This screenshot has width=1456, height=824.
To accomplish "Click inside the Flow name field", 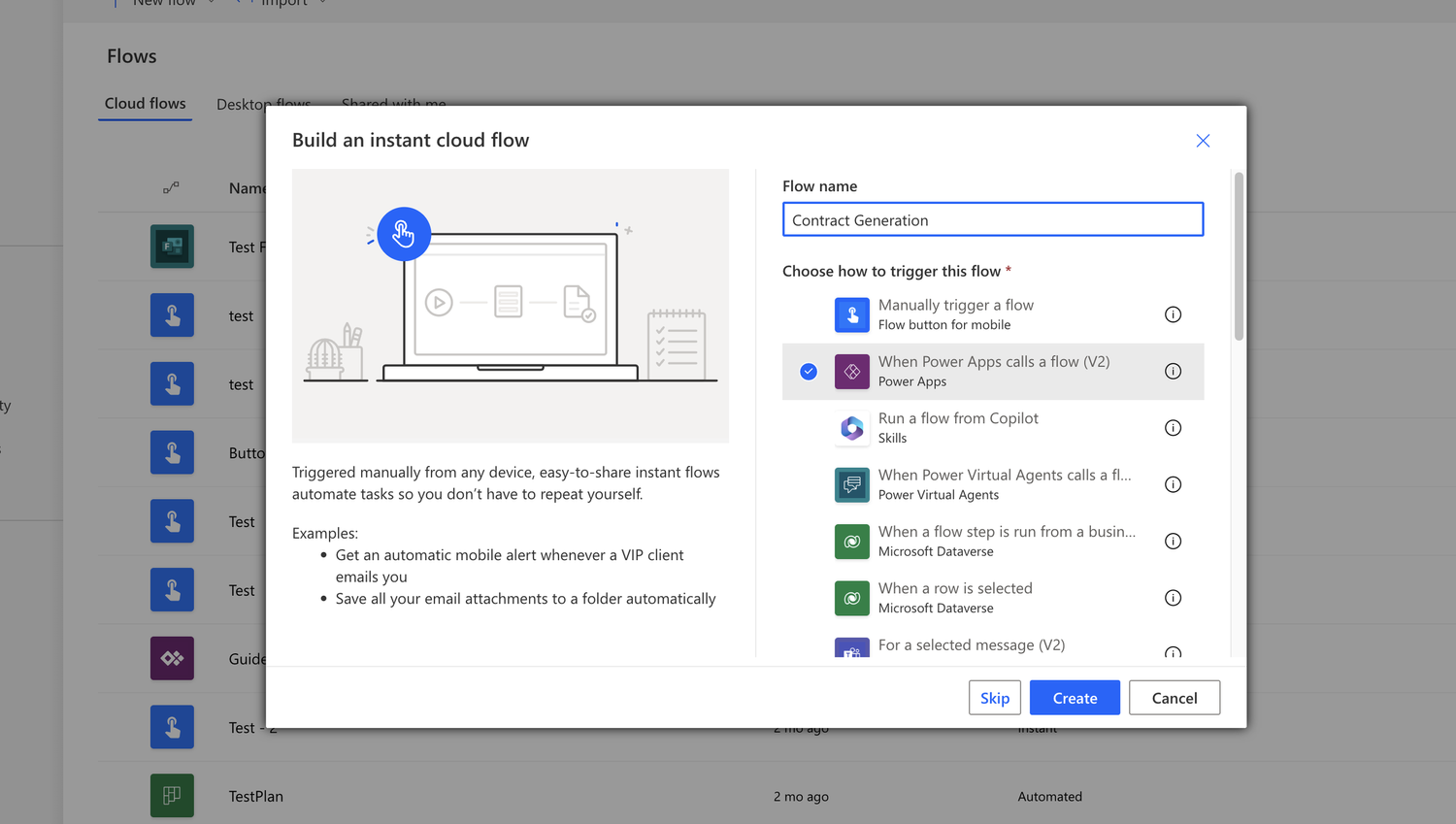I will tap(992, 219).
